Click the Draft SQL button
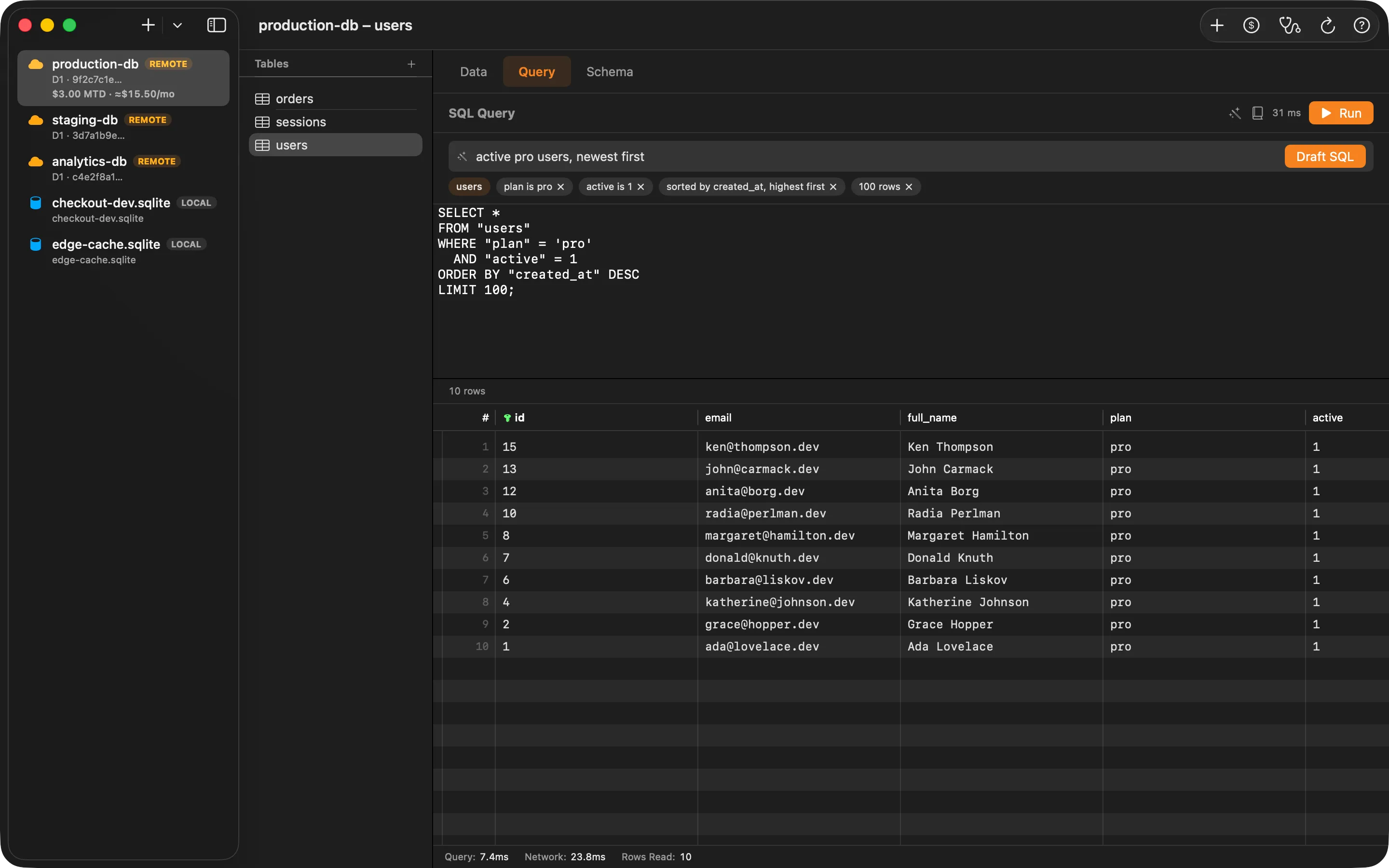Viewport: 1389px width, 868px height. (1325, 157)
